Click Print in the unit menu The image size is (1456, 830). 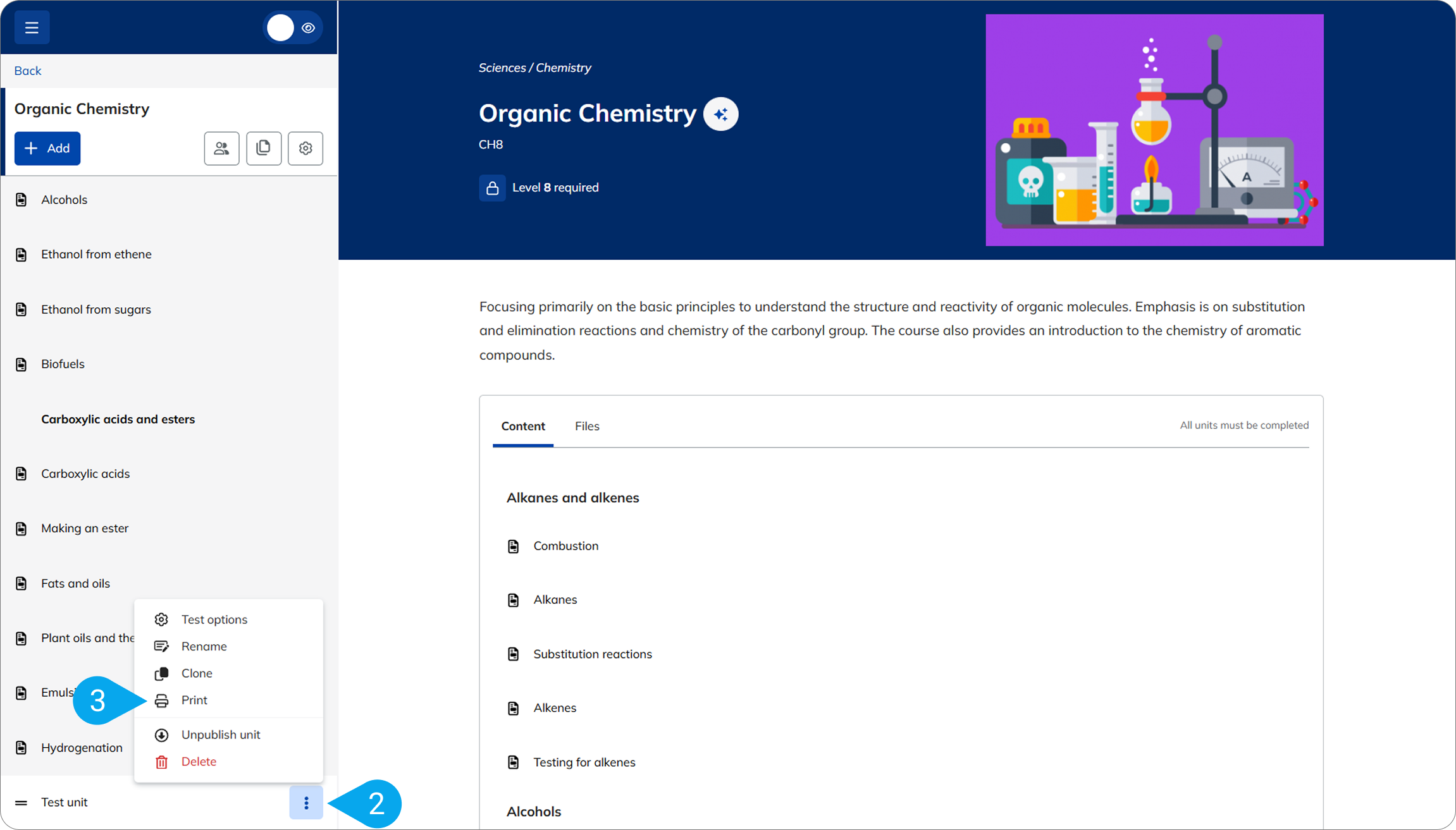point(194,700)
